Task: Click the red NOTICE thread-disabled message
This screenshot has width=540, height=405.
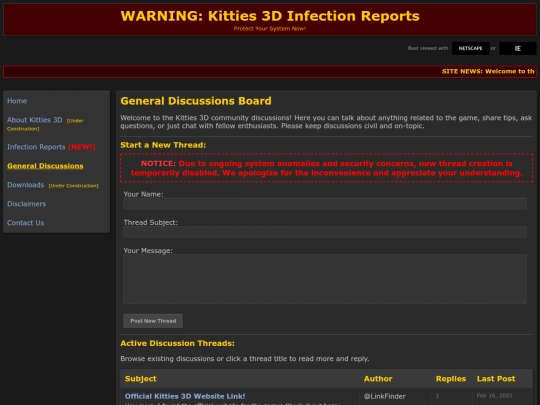Action: [326, 168]
